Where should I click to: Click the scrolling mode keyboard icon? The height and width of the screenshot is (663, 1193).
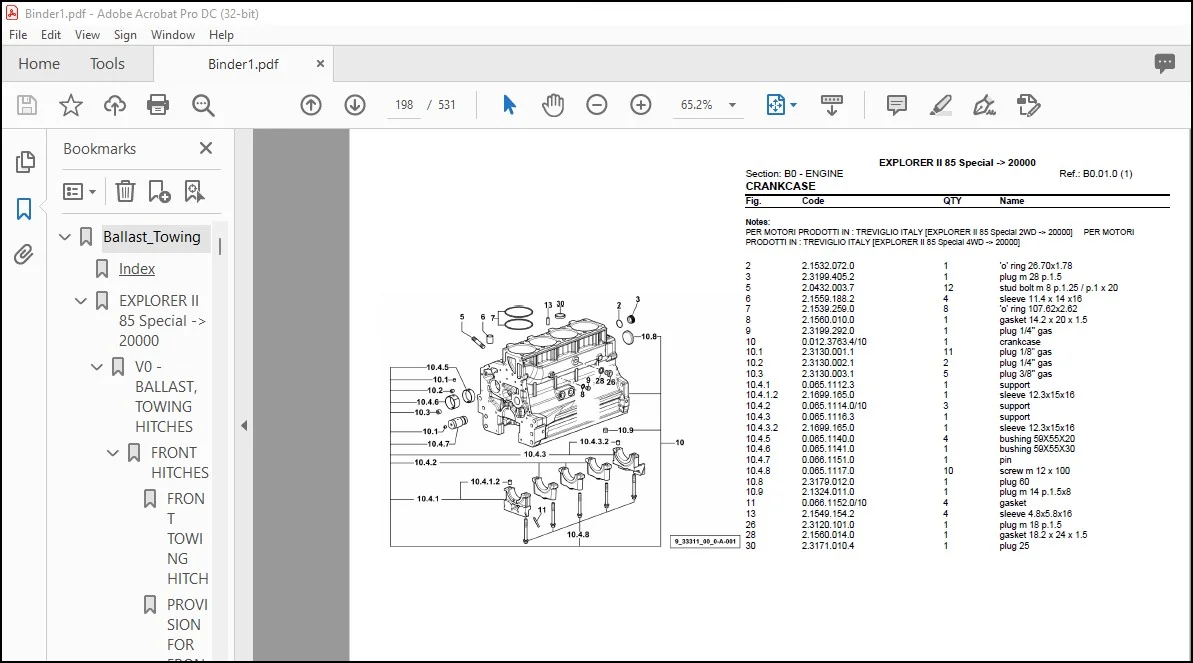click(832, 105)
